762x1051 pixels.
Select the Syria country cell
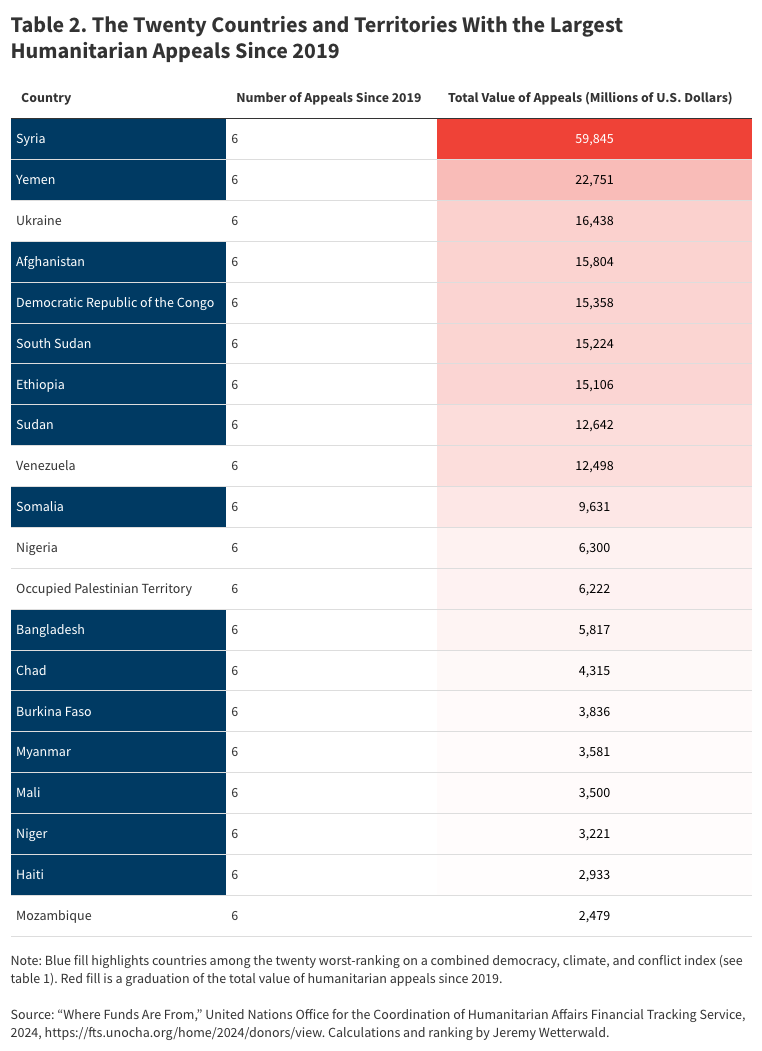click(118, 139)
